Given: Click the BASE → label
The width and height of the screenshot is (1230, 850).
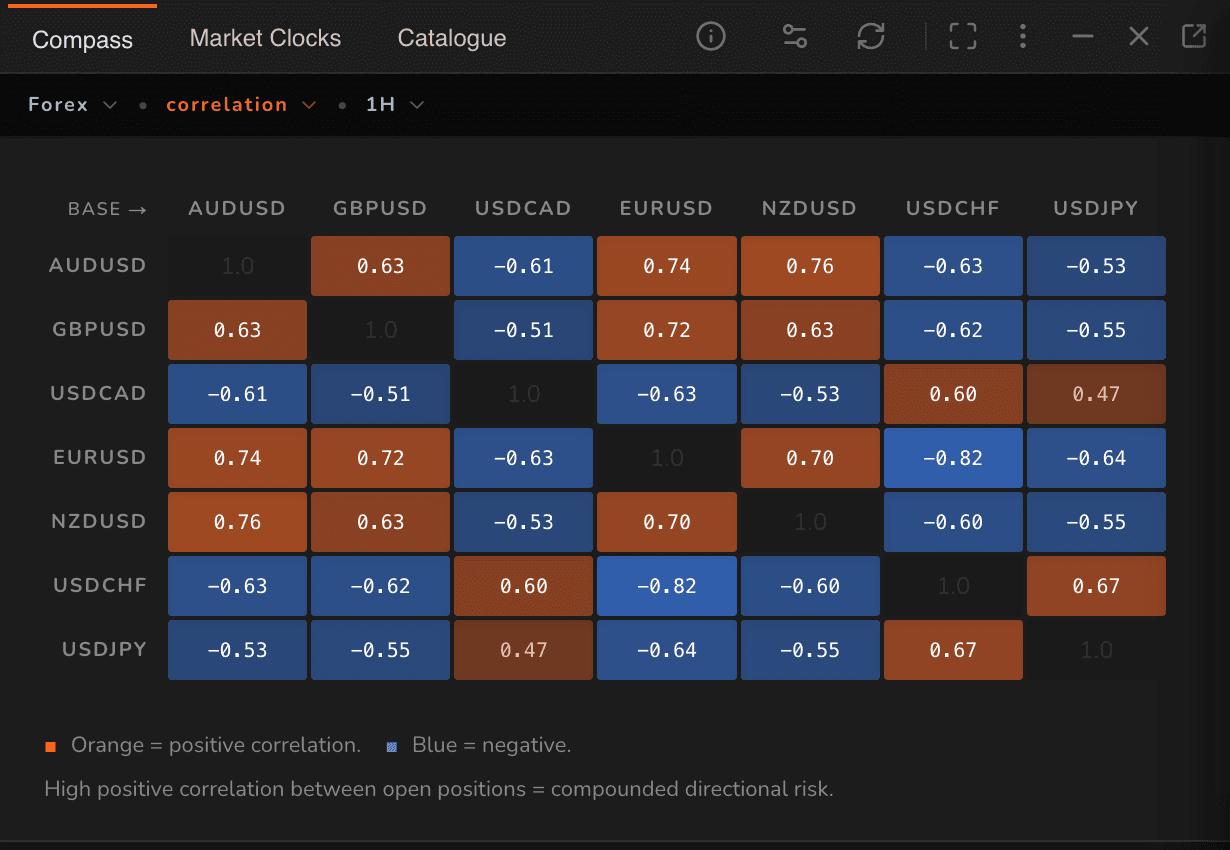Looking at the screenshot, I should click(x=107, y=209).
